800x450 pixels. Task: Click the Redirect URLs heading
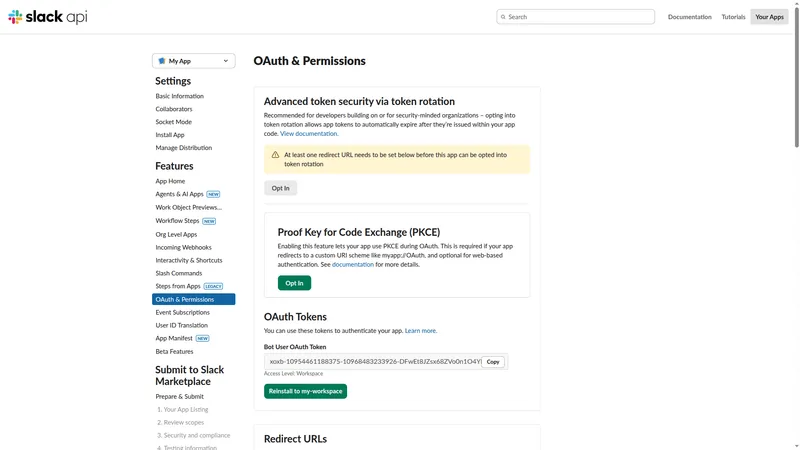pos(295,439)
